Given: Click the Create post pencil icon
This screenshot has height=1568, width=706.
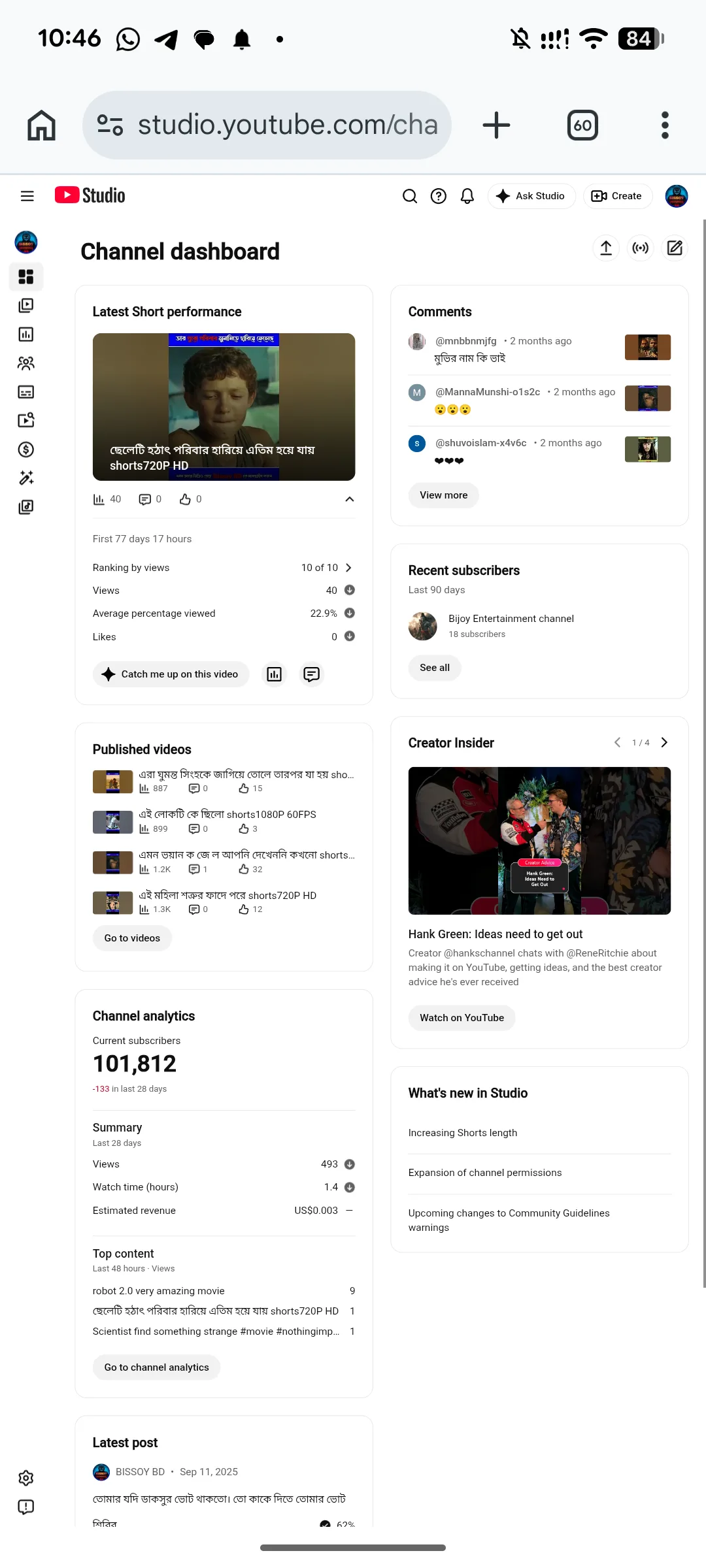Looking at the screenshot, I should tap(675, 248).
